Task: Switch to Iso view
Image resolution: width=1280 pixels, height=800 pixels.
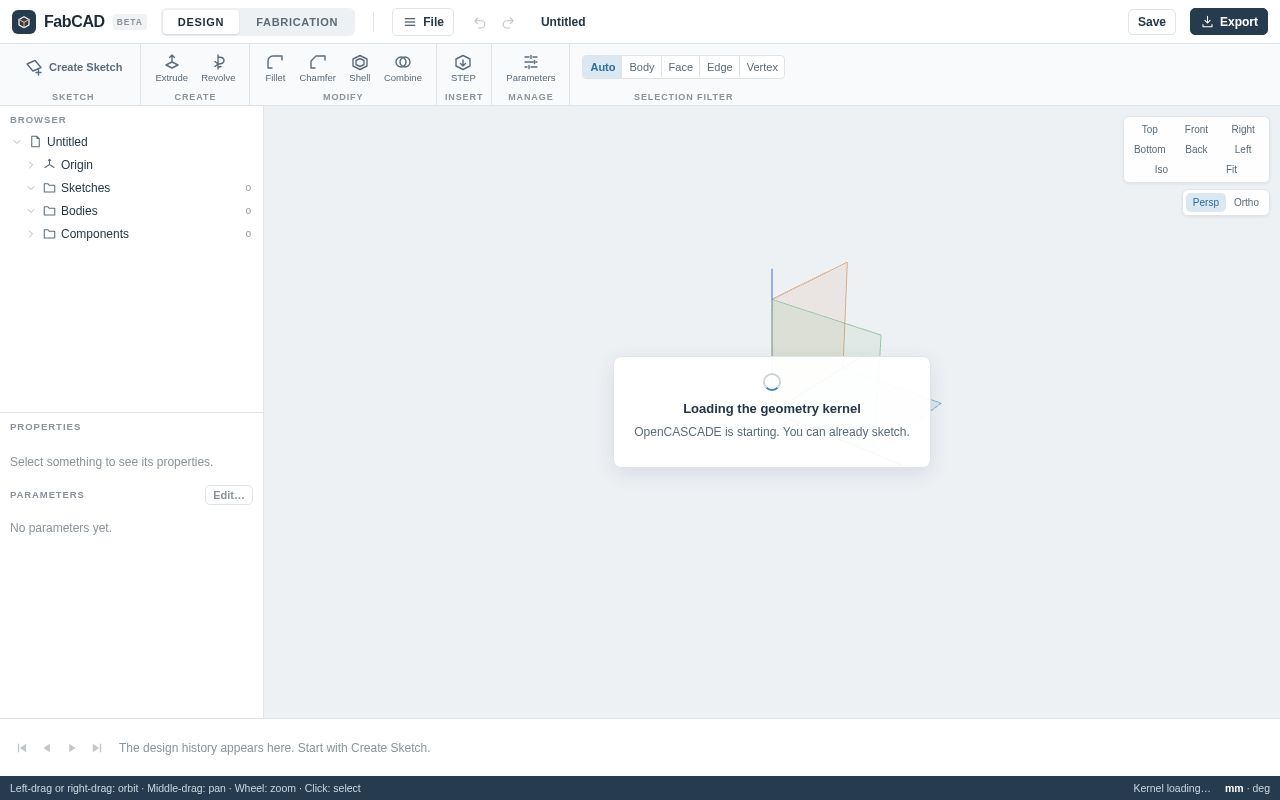Action: (1161, 169)
